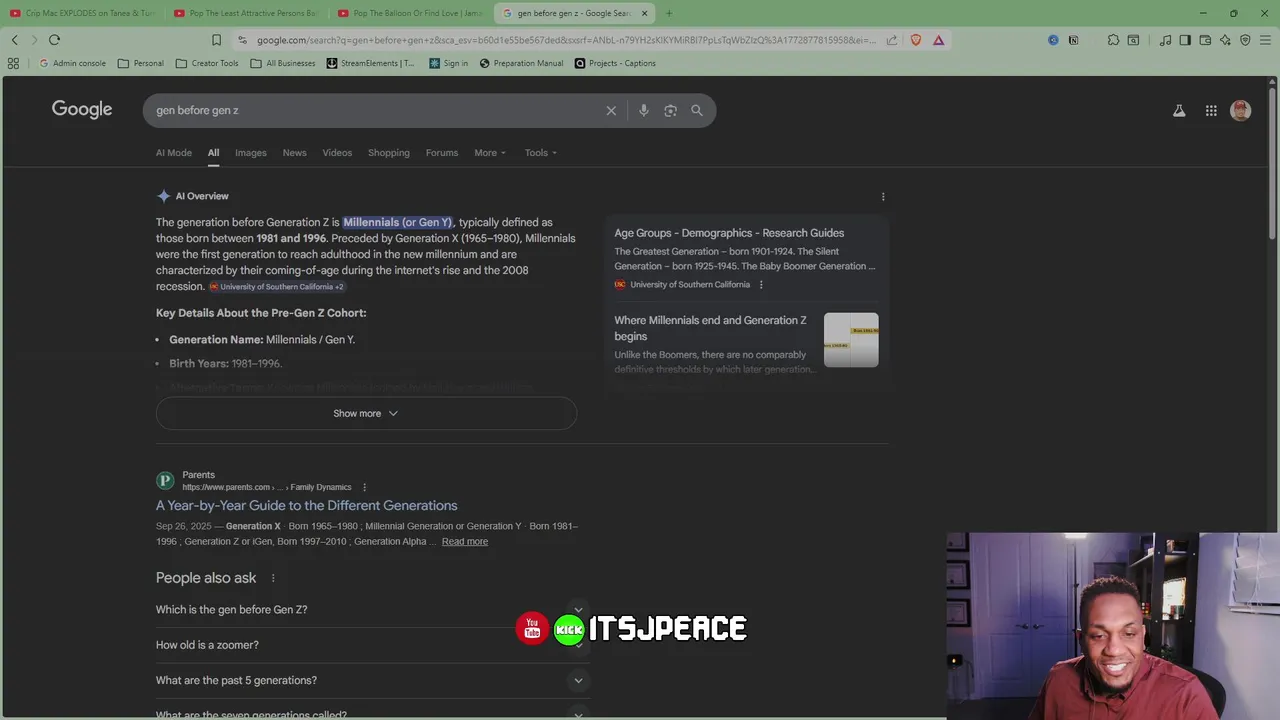
Task: Open the Leo AI sparkle icon
Action: [1225, 40]
